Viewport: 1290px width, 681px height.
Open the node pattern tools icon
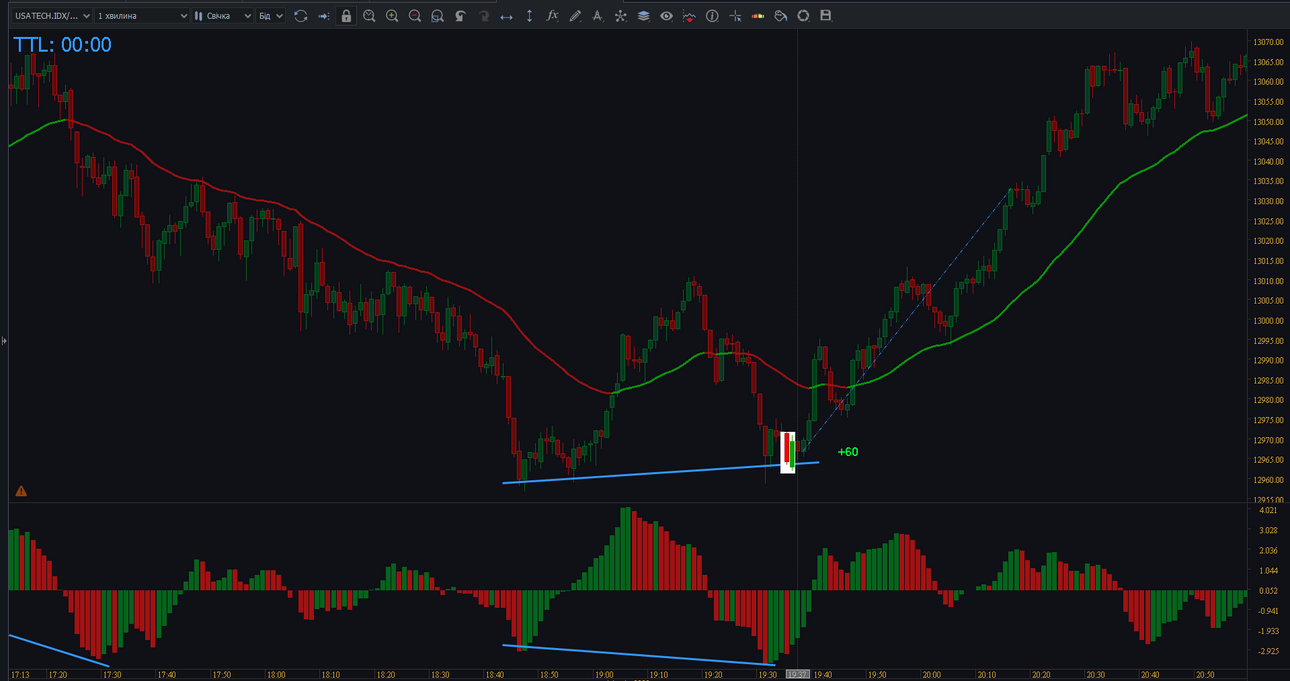click(621, 16)
